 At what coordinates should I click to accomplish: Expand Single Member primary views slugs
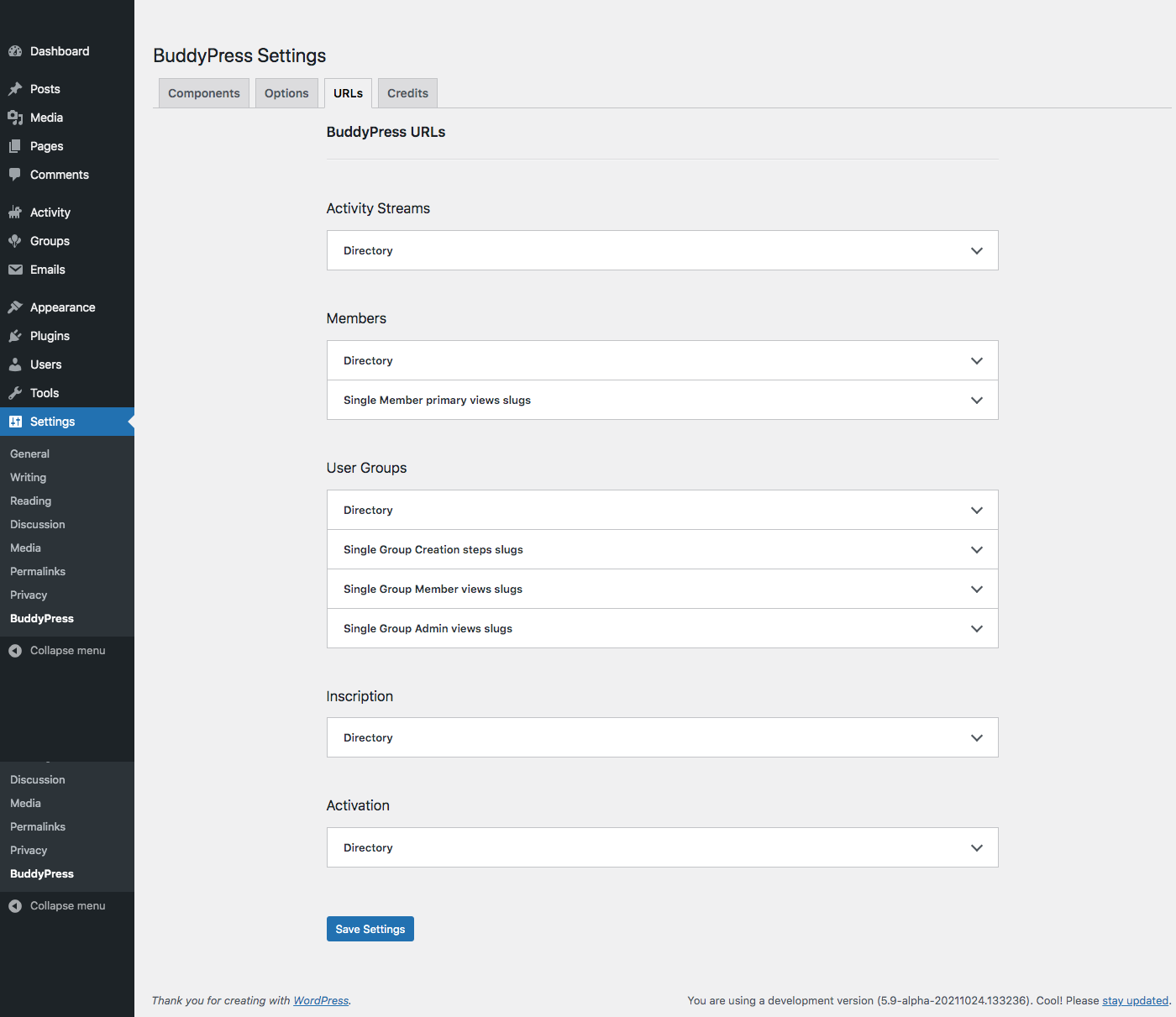(662, 400)
